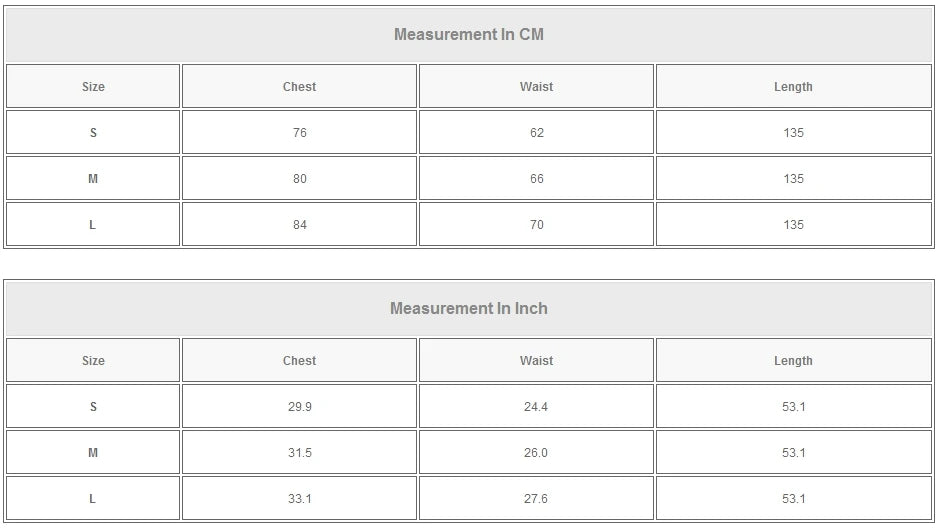Select the chest value 84 cell
The height and width of the screenshot is (529, 943).
point(299,225)
